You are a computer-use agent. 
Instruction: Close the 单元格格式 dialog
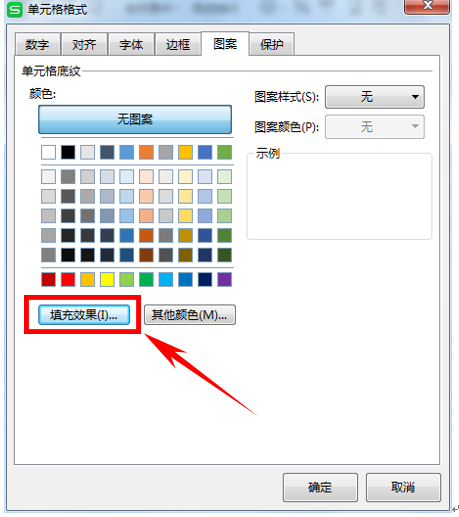(x=427, y=7)
